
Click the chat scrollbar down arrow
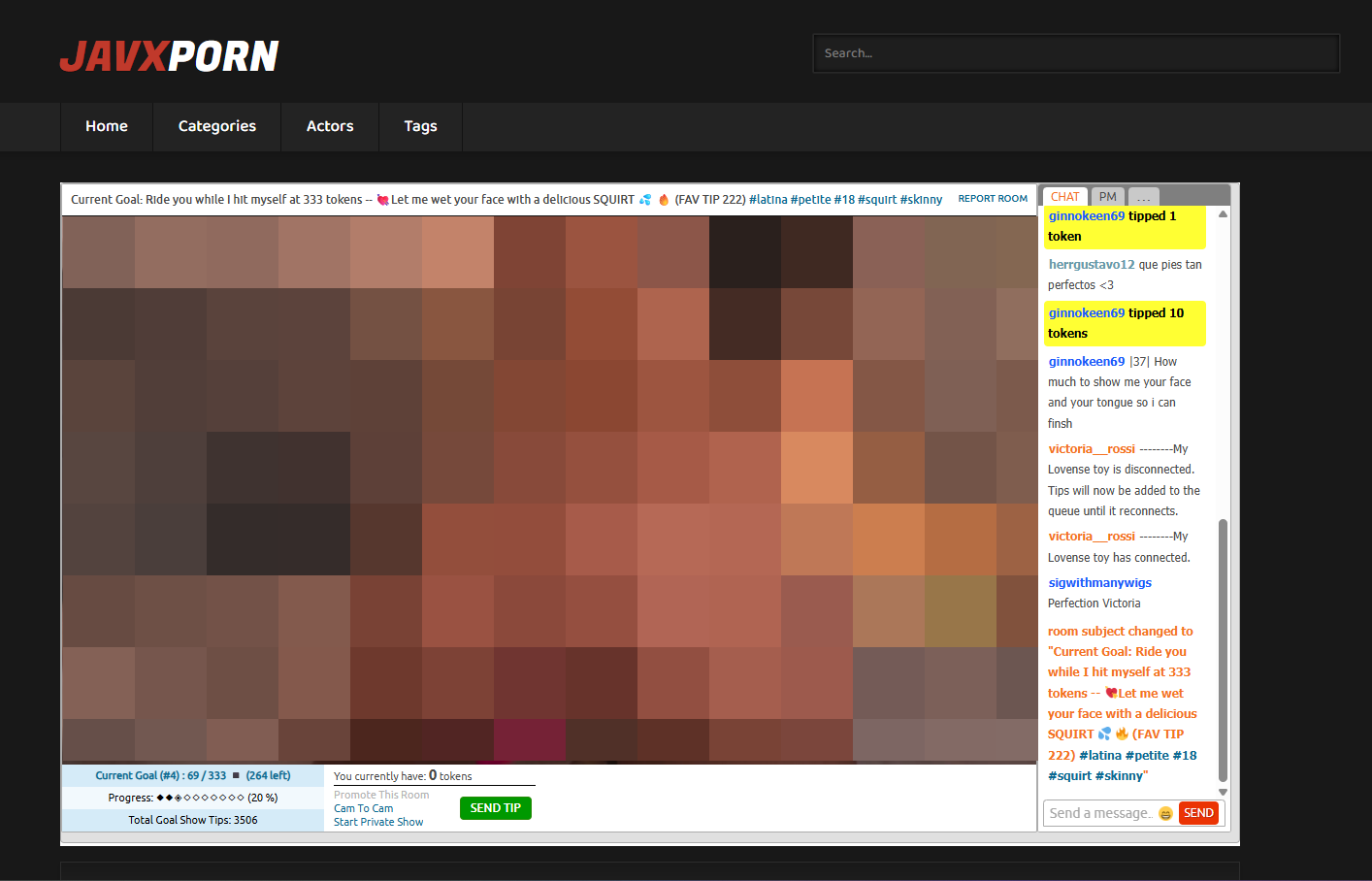coord(1223,792)
